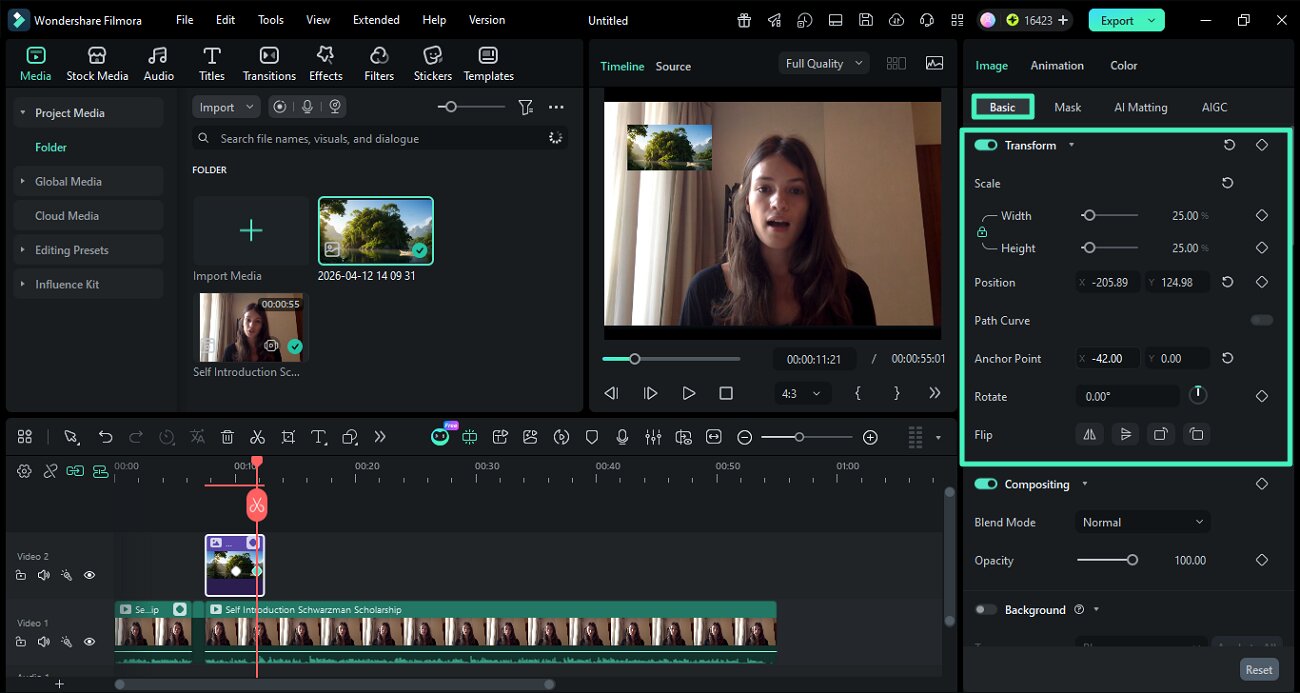
Task: Switch preview to Source view
Action: (673, 66)
